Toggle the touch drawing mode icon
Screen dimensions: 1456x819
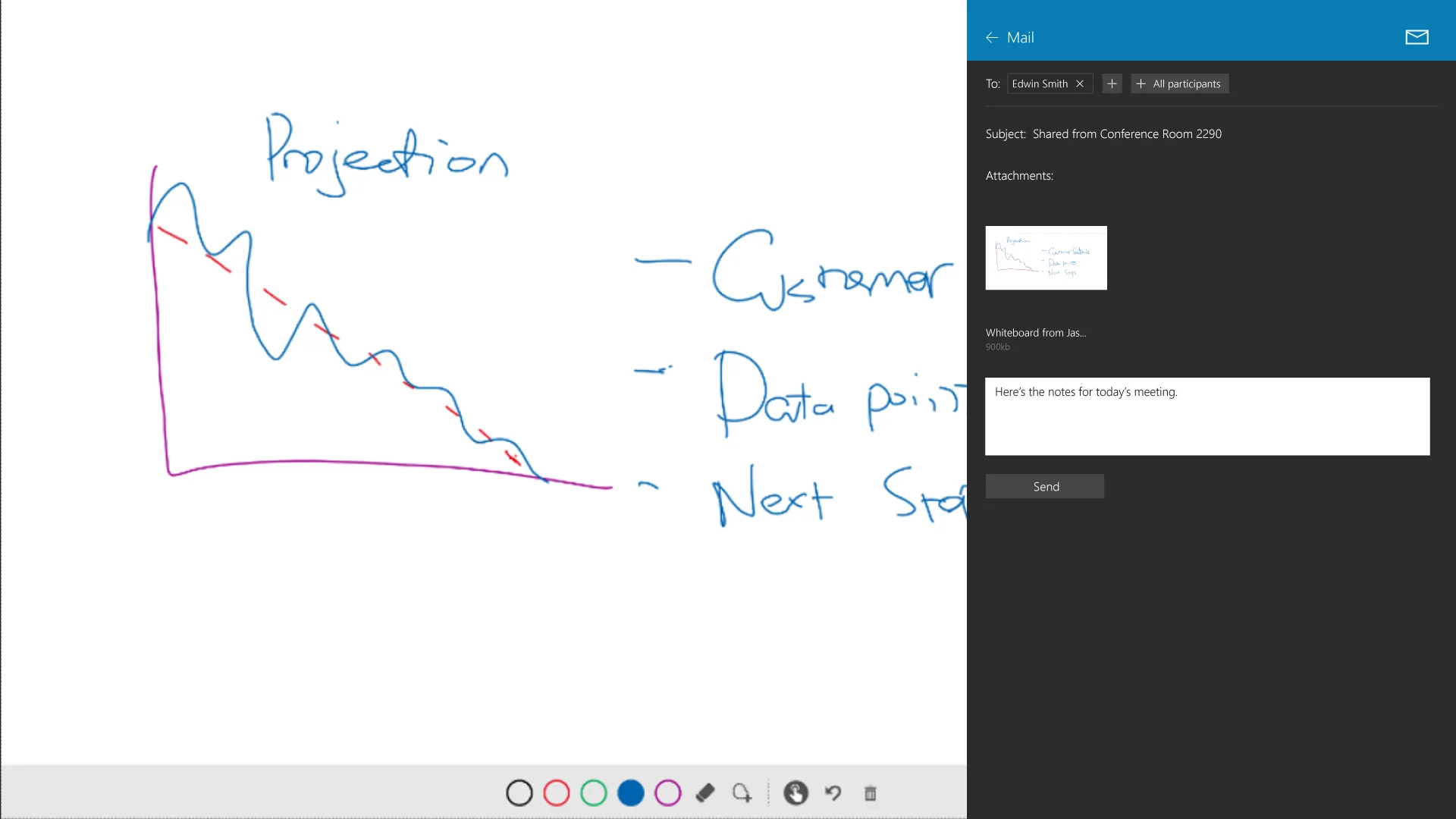[x=795, y=793]
